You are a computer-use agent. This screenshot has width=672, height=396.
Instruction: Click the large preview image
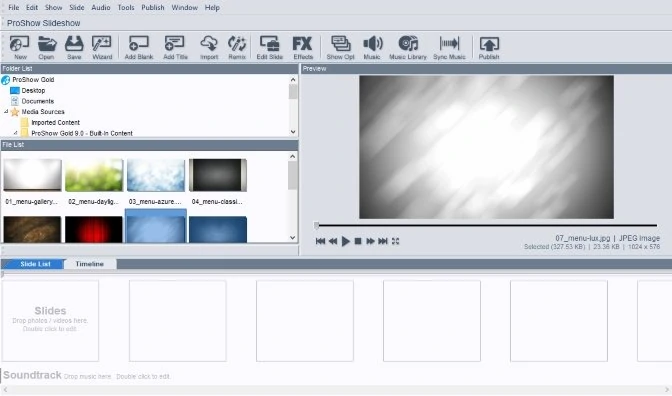click(x=486, y=147)
